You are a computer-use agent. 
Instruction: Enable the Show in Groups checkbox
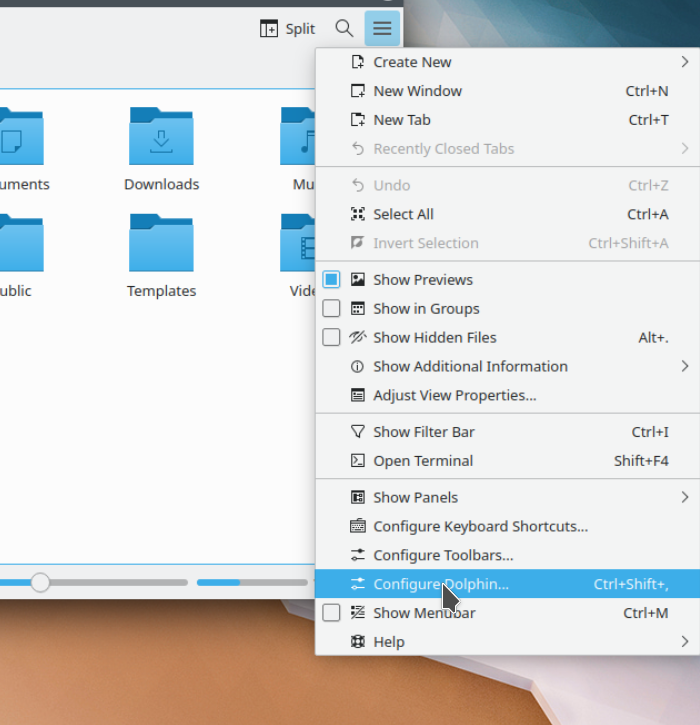point(331,309)
